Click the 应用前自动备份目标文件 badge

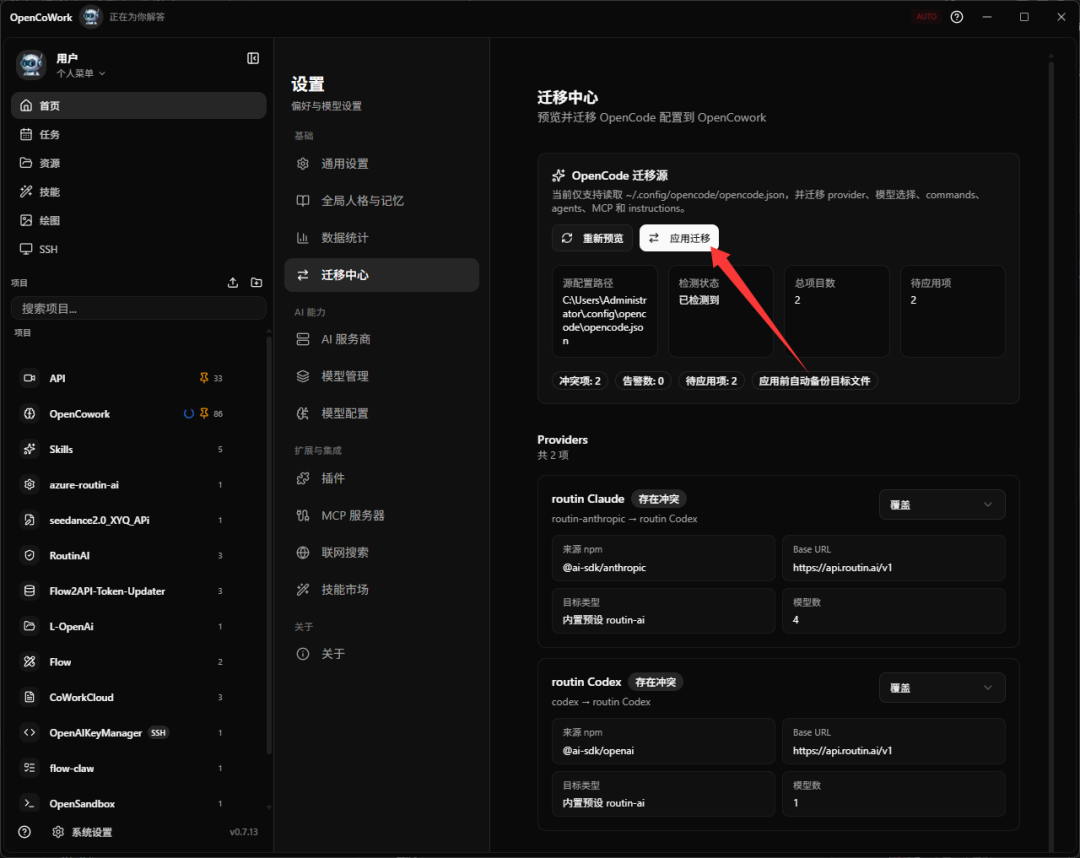pos(815,381)
